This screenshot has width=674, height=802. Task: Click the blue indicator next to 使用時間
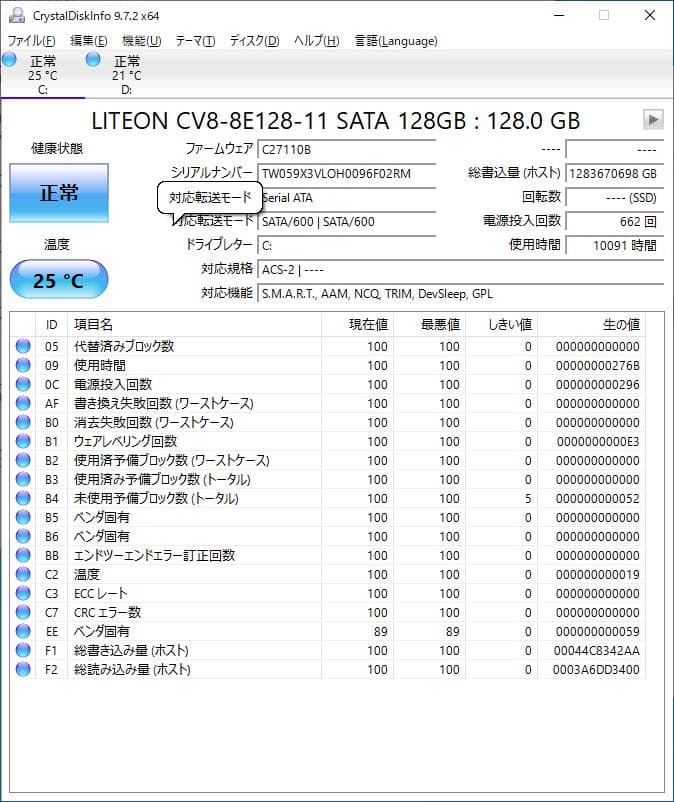pyautogui.click(x=23, y=365)
